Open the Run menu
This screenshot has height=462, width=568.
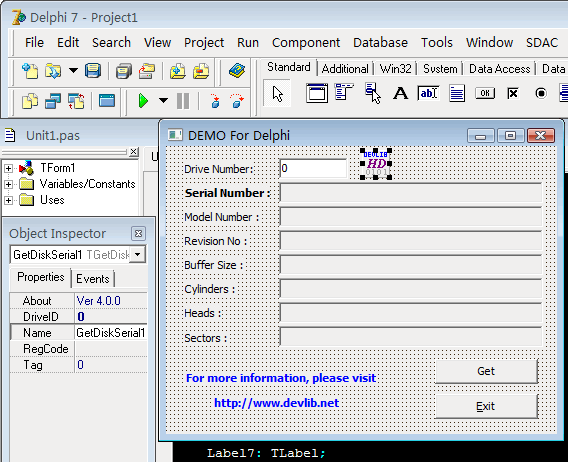coord(248,42)
